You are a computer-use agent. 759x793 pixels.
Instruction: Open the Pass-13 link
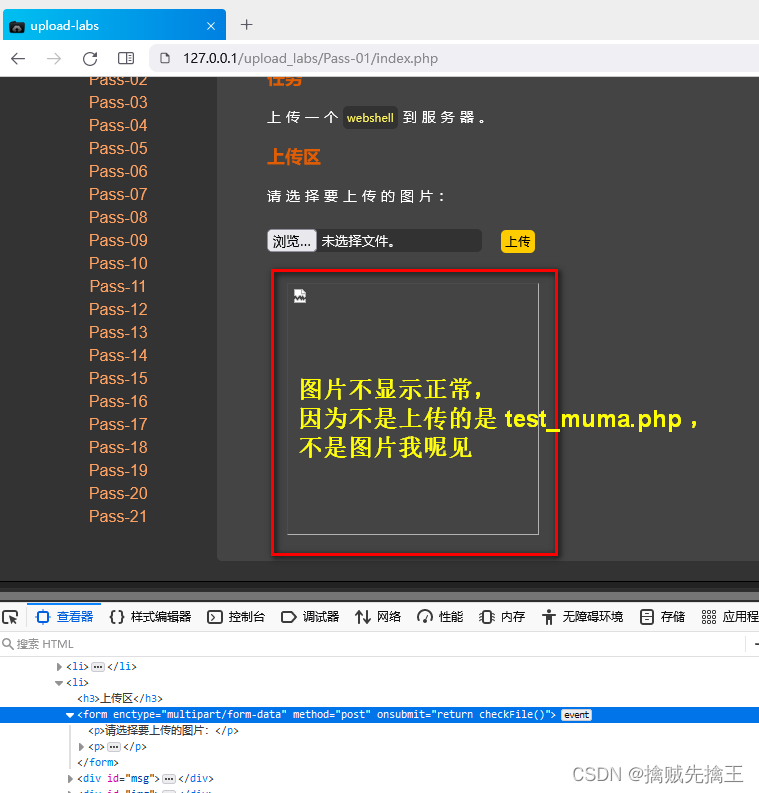[118, 332]
